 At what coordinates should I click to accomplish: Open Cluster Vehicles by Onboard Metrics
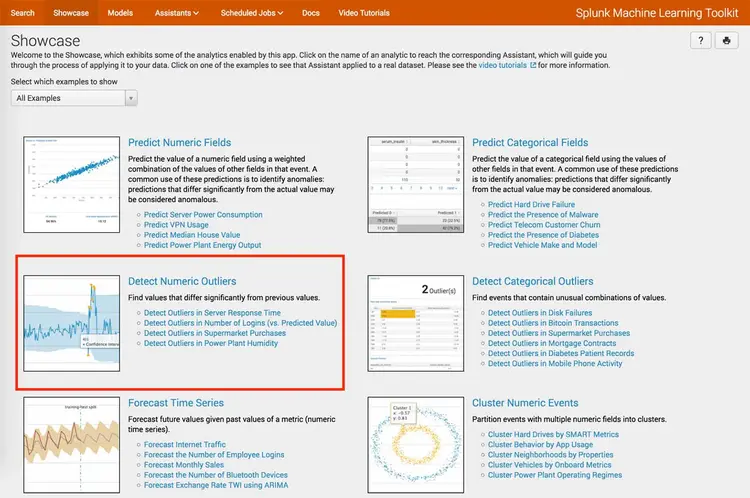click(550, 465)
